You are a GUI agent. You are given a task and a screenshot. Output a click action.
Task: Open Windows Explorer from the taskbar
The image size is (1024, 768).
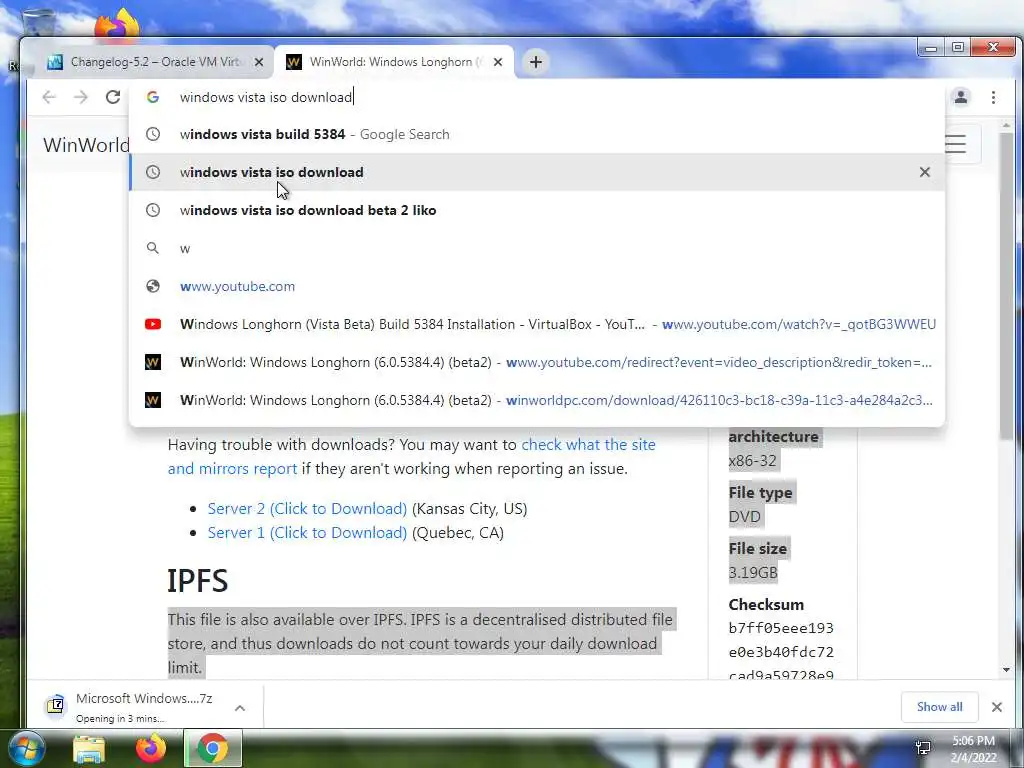(x=89, y=749)
